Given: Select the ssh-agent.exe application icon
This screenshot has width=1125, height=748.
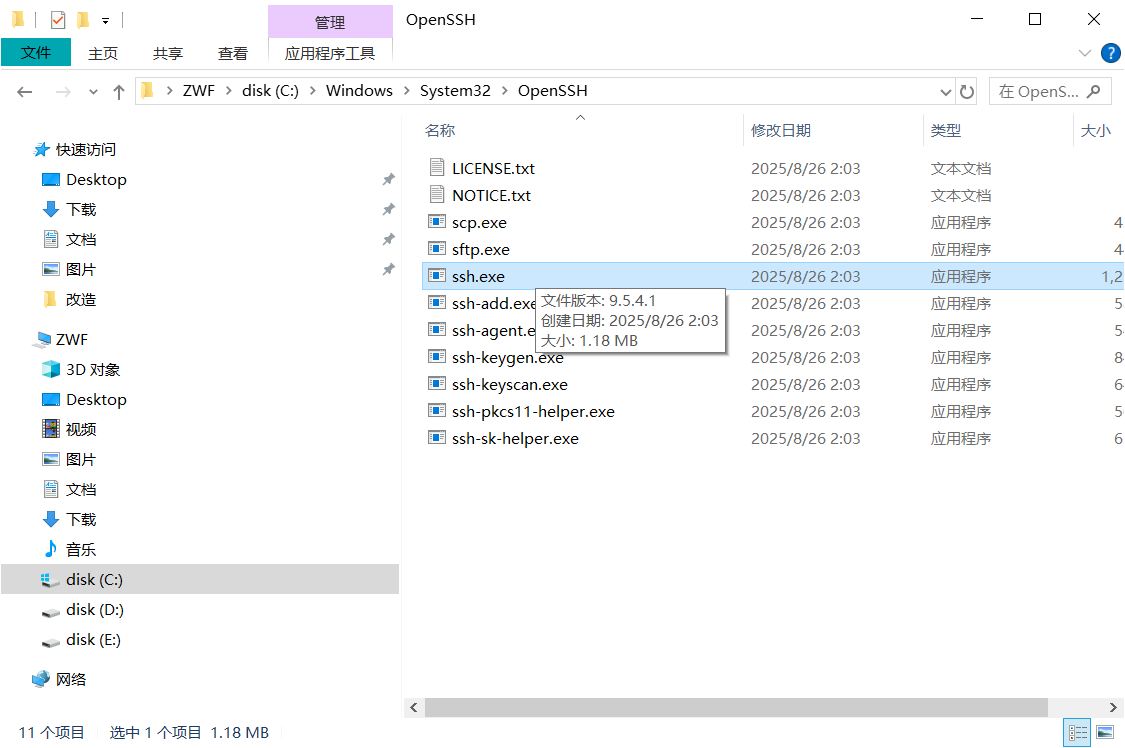Looking at the screenshot, I should [437, 330].
